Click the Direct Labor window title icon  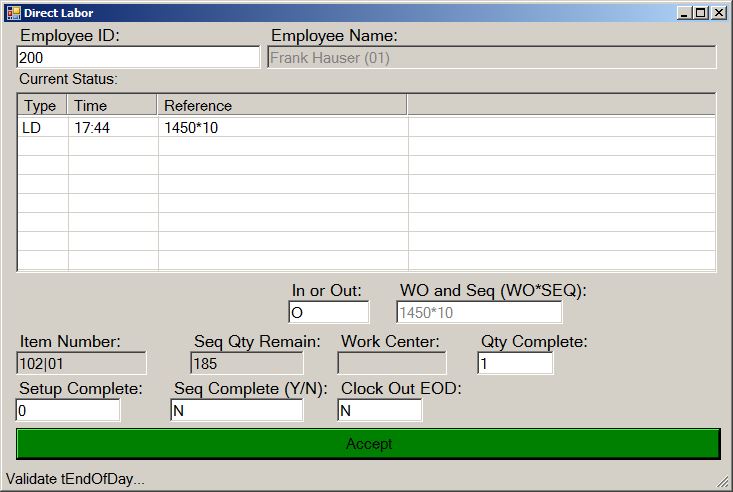(13, 12)
